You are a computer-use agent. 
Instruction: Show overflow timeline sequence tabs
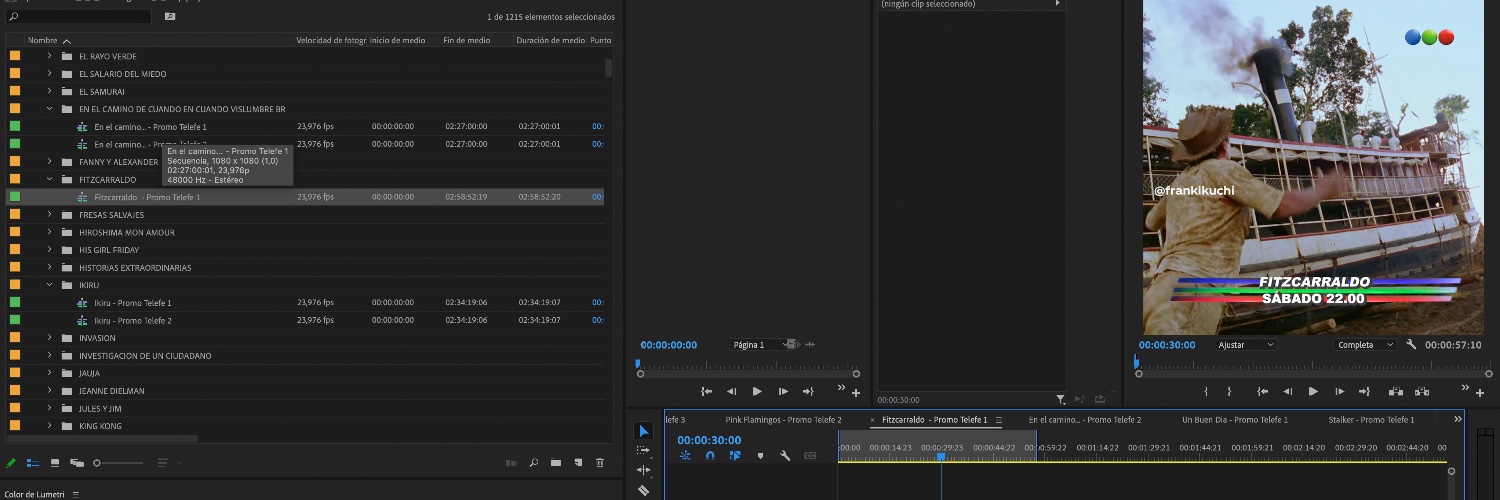coord(1458,420)
